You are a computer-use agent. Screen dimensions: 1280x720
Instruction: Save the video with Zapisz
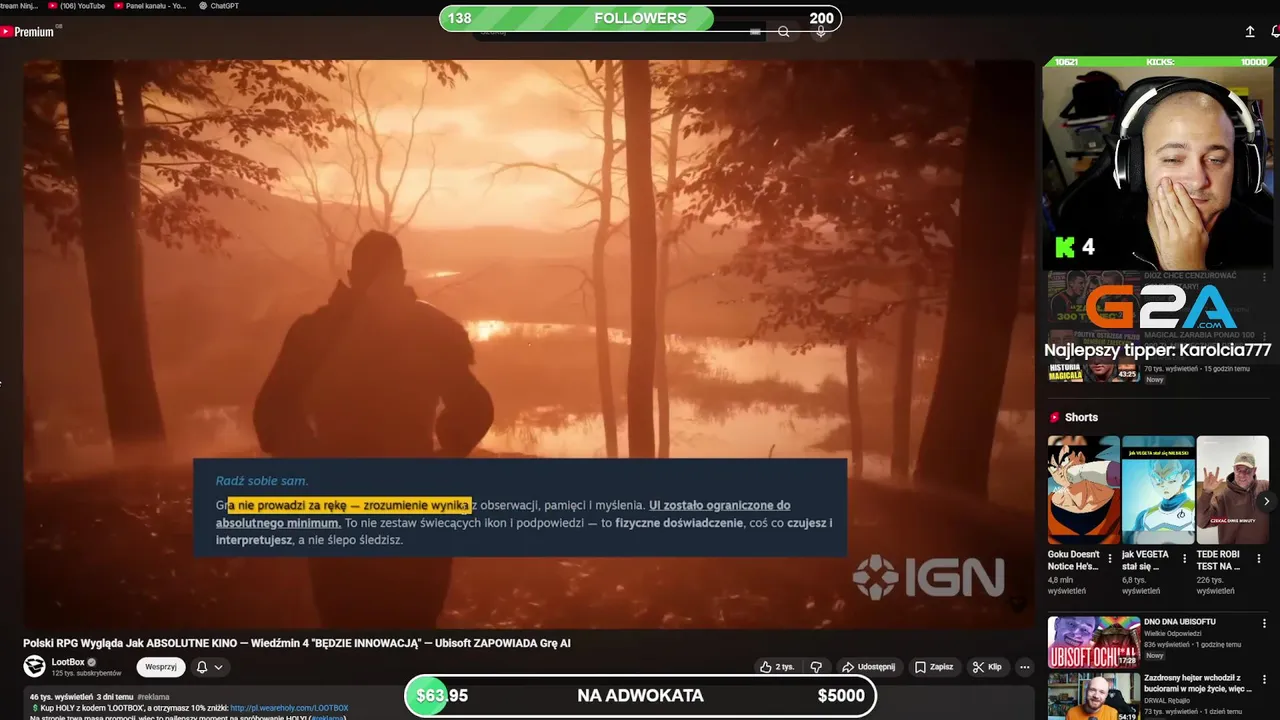(x=934, y=667)
